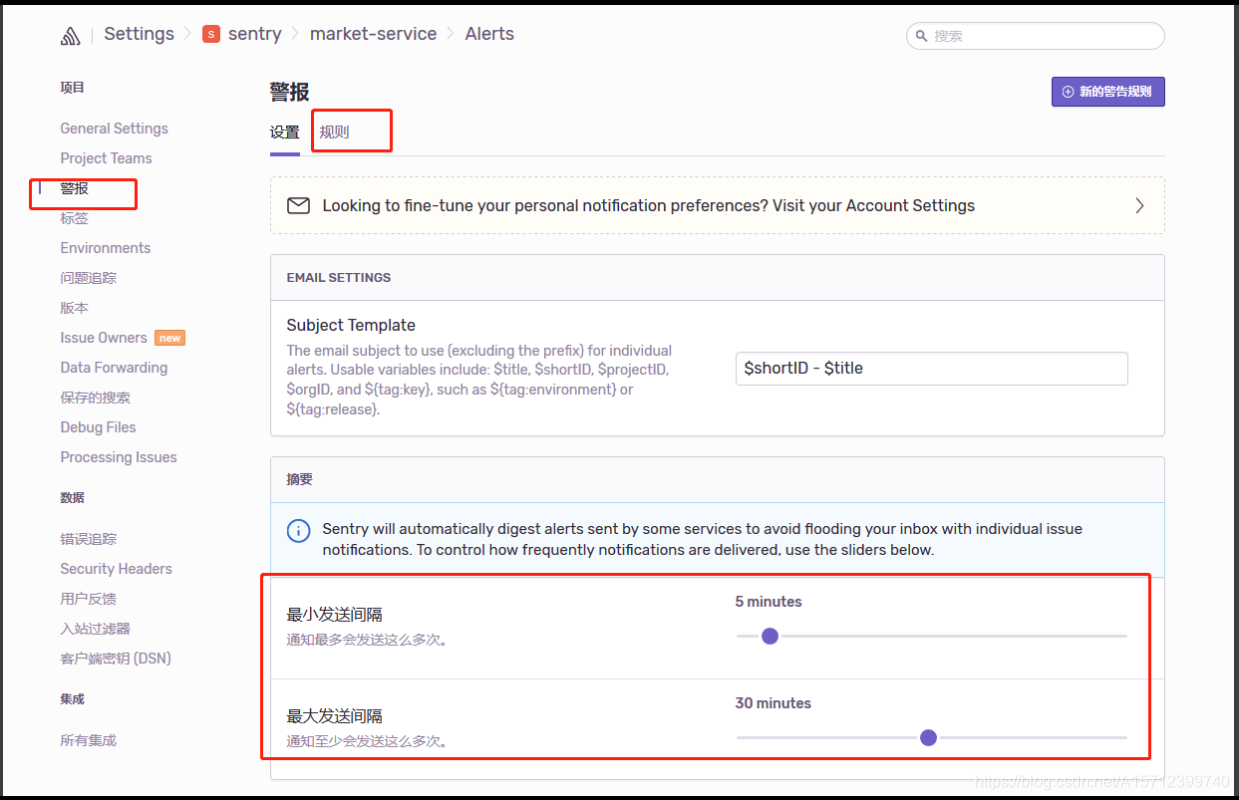This screenshot has height=800, width=1239.
Task: Open Debug Files in sidebar
Action: point(98,428)
